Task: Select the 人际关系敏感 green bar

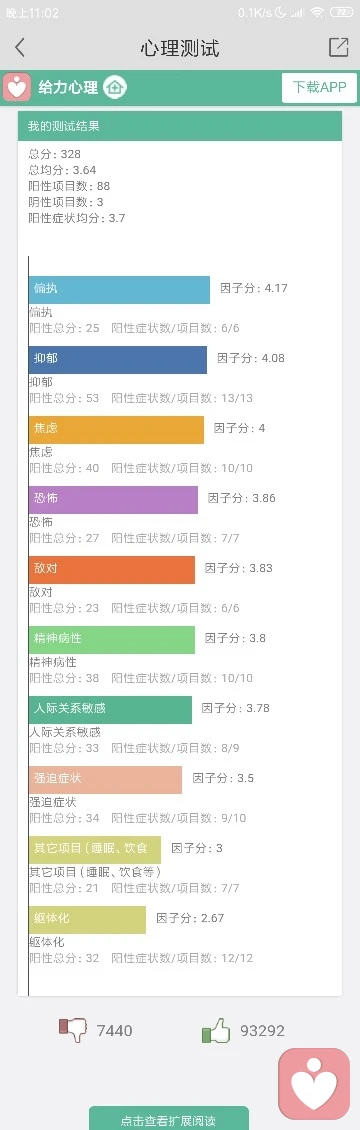Action: pyautogui.click(x=111, y=709)
